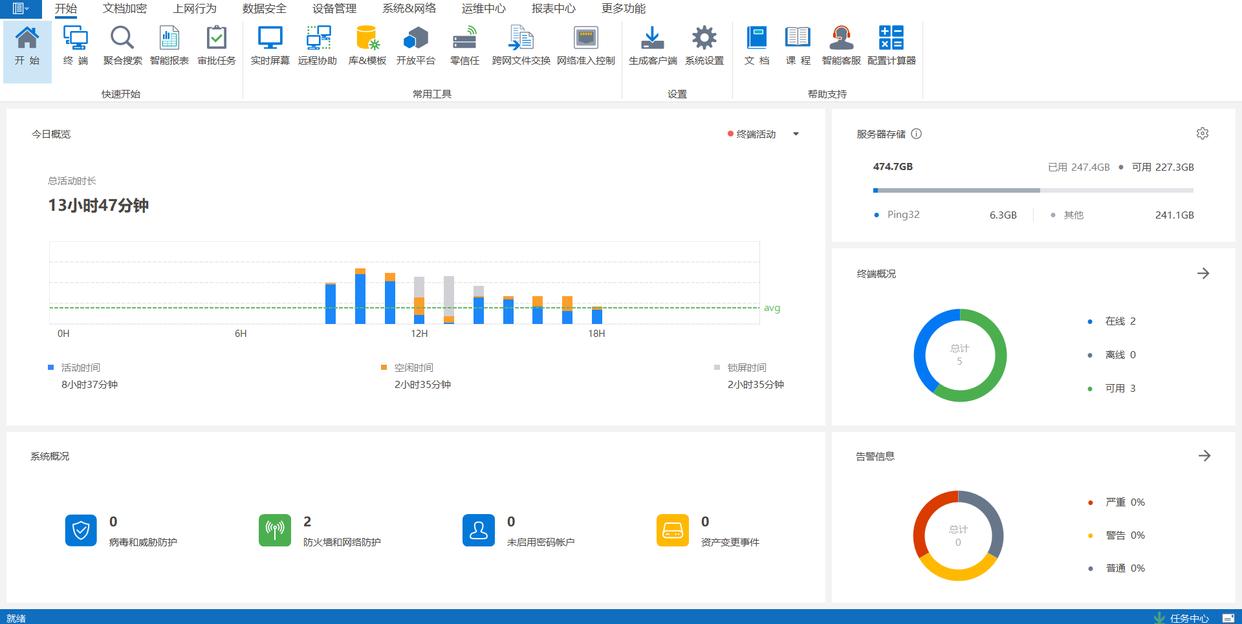Click the 配置计算器 calculator icon
1242x624 pixels.
coord(891,46)
